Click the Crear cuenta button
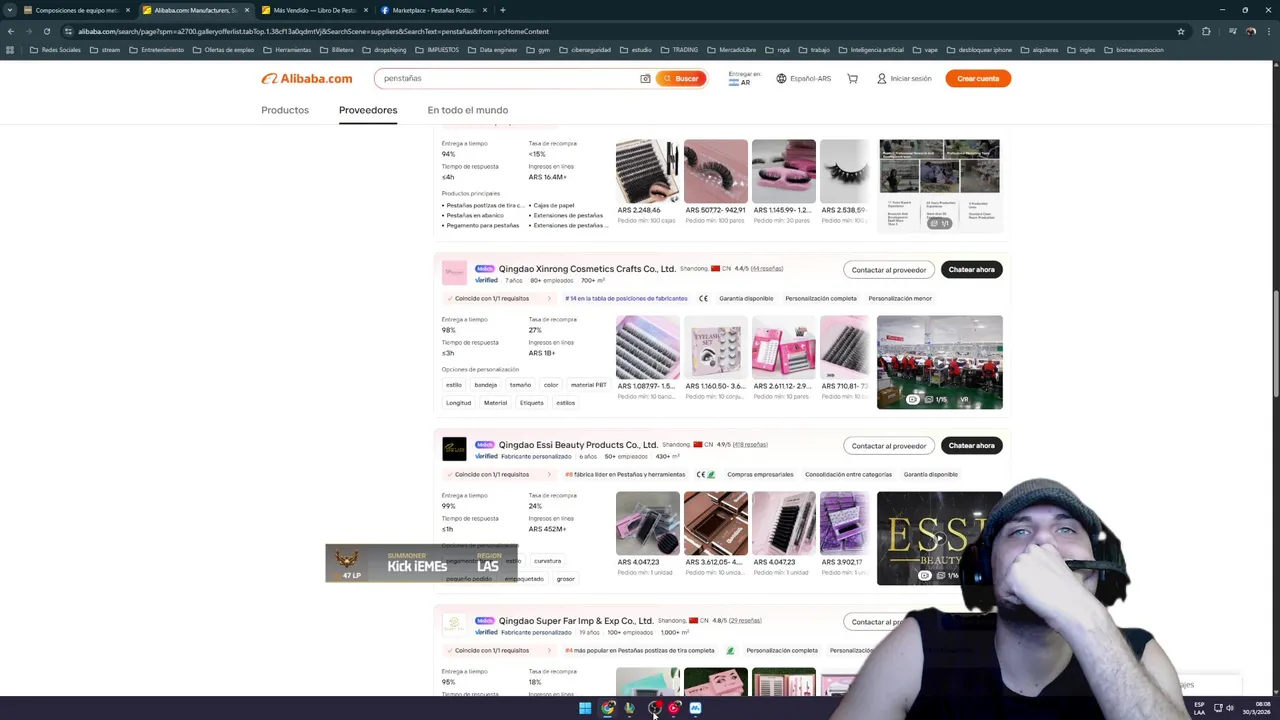Image resolution: width=1280 pixels, height=720 pixels. [978, 78]
